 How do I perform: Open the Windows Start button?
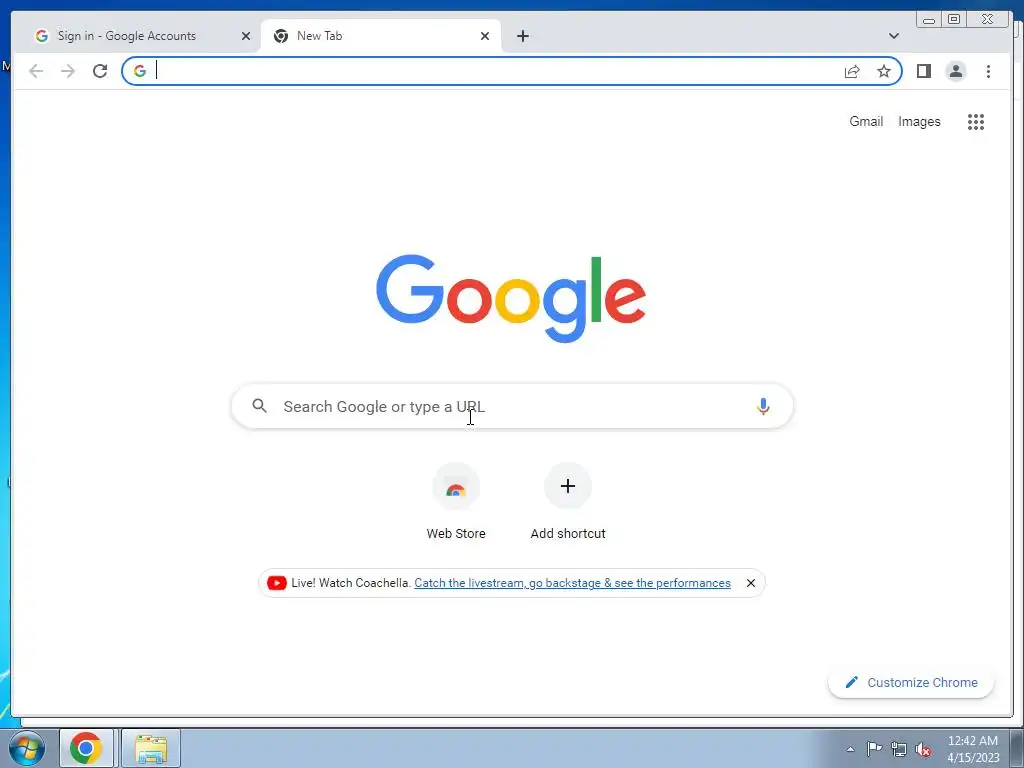27,748
